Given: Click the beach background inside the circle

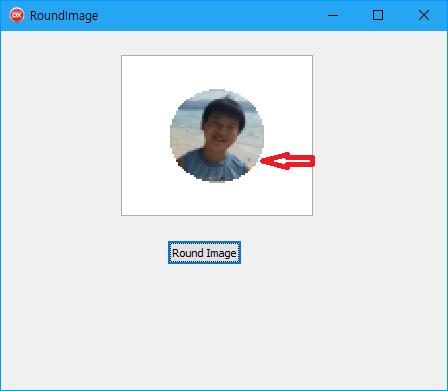Looking at the screenshot, I should click(x=186, y=133).
